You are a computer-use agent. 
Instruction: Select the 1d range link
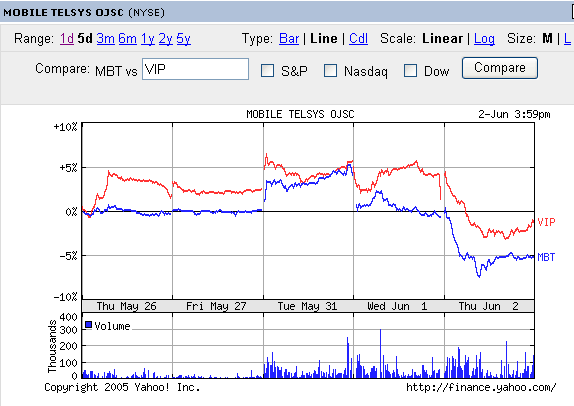[67, 38]
